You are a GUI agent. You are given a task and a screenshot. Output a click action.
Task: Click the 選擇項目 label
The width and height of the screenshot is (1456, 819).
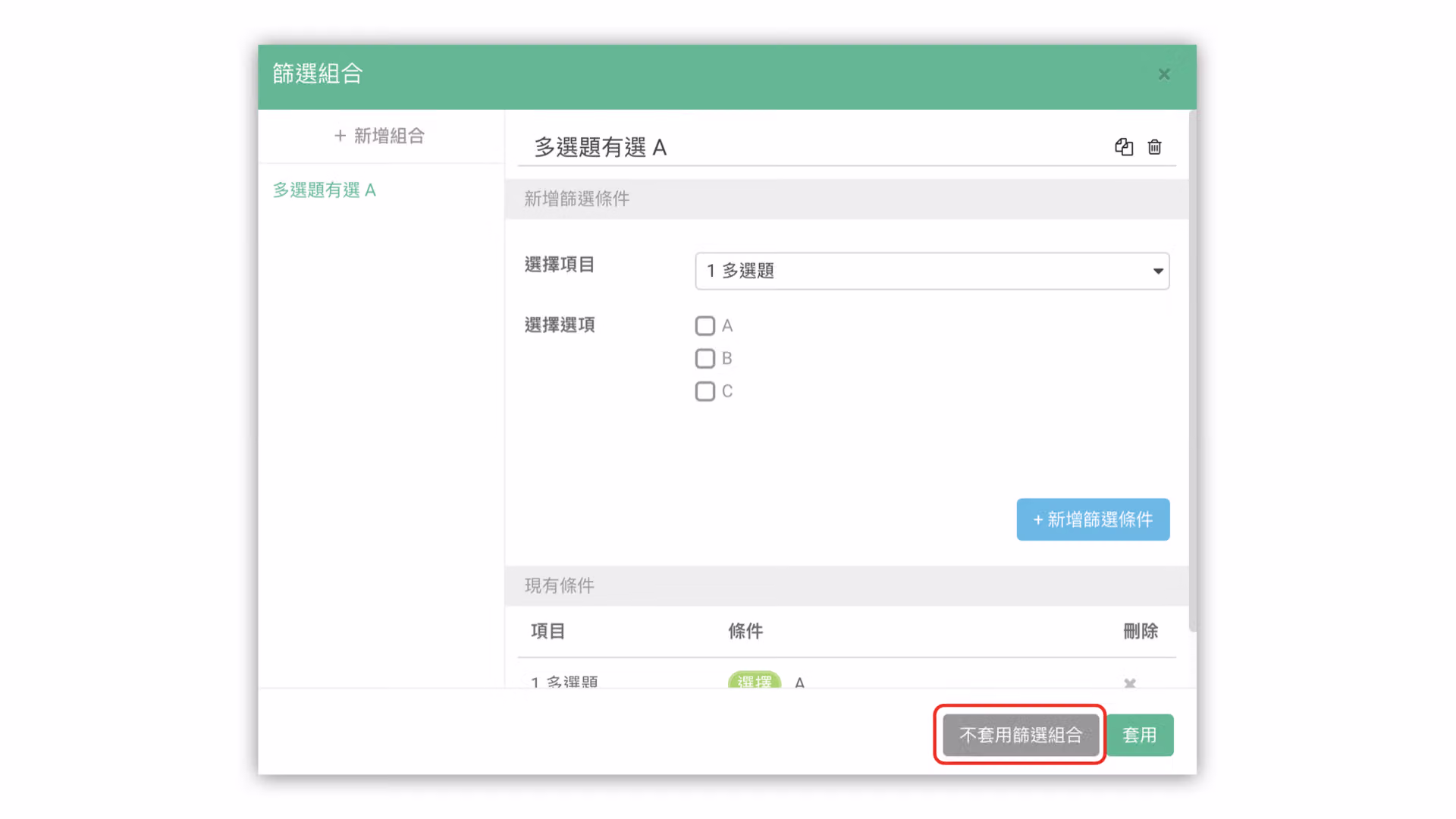[x=560, y=265]
